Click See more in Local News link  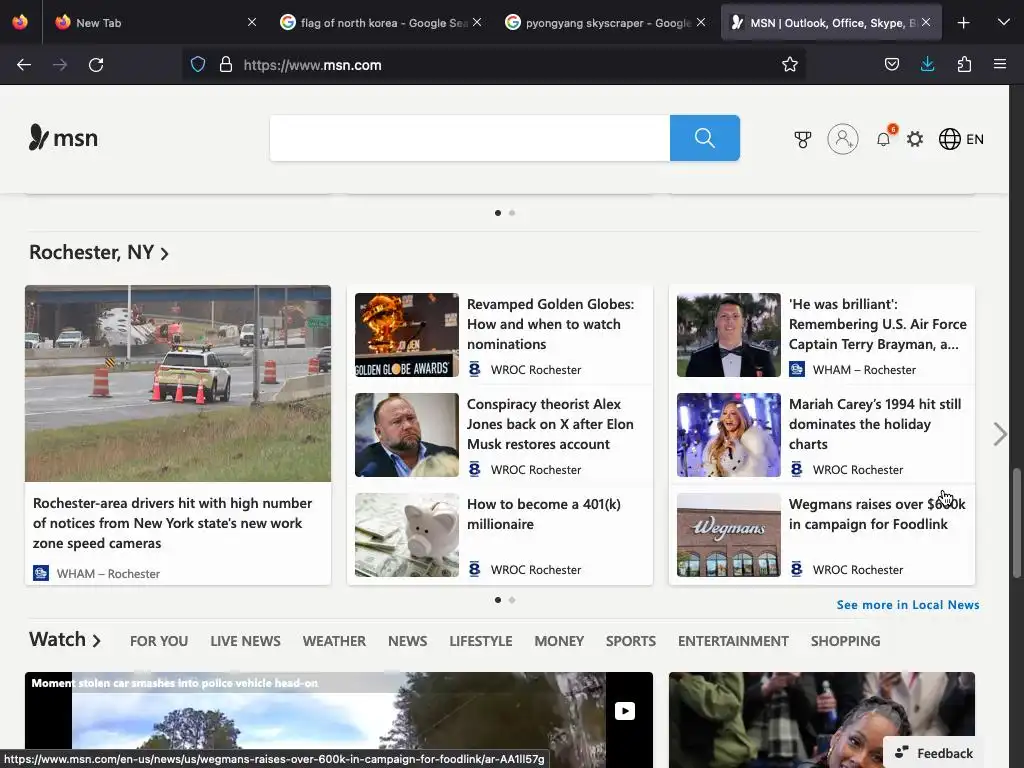click(x=908, y=605)
